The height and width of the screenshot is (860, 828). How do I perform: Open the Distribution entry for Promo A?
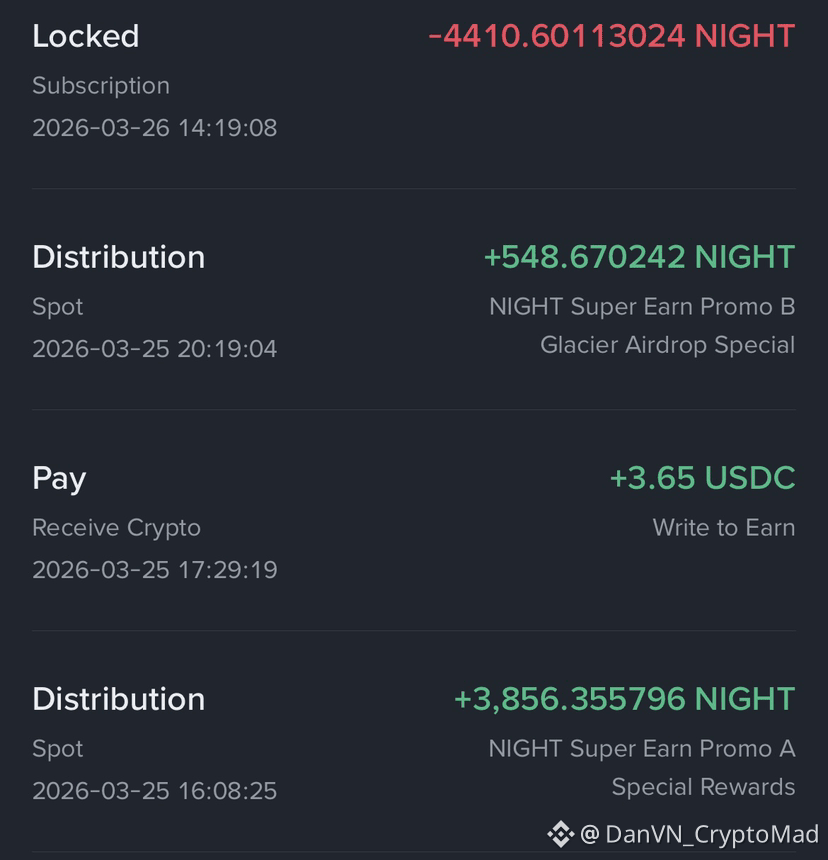(414, 741)
